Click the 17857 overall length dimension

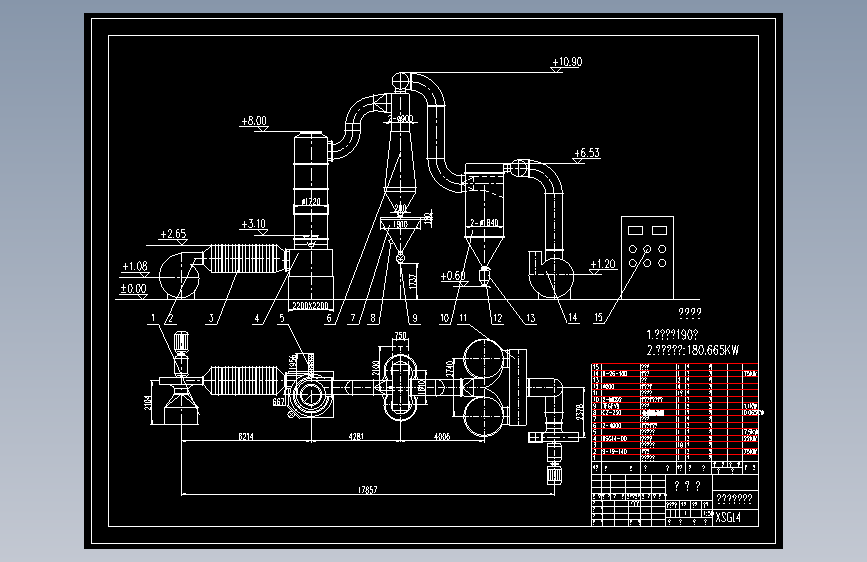point(367,490)
